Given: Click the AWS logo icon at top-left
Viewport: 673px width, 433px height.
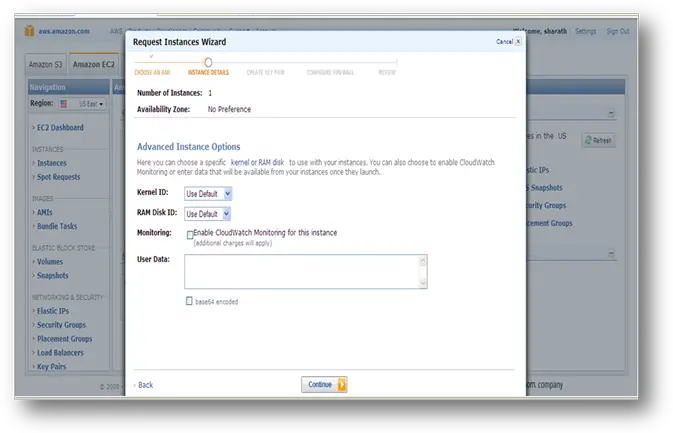Looking at the screenshot, I should [x=29, y=31].
